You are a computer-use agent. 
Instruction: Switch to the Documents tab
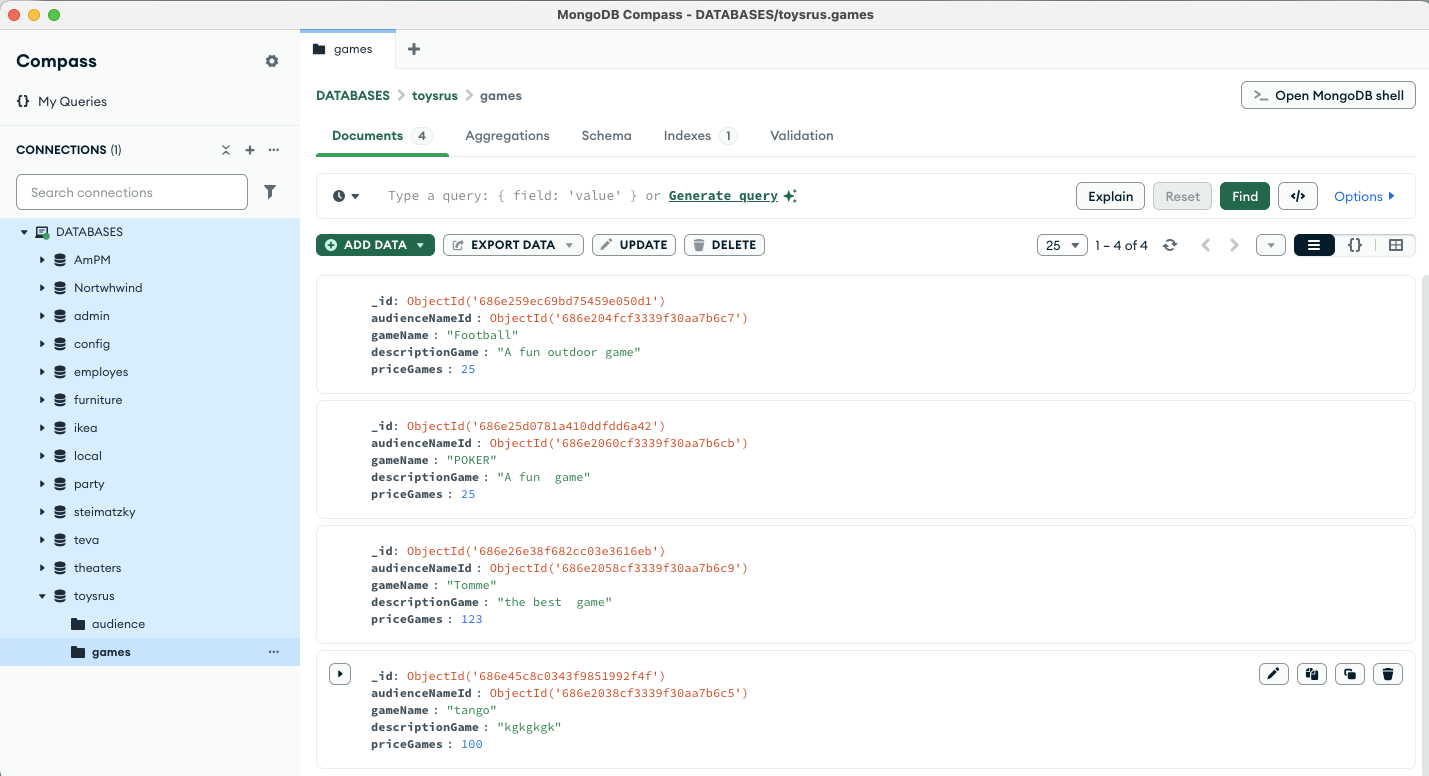[382, 136]
